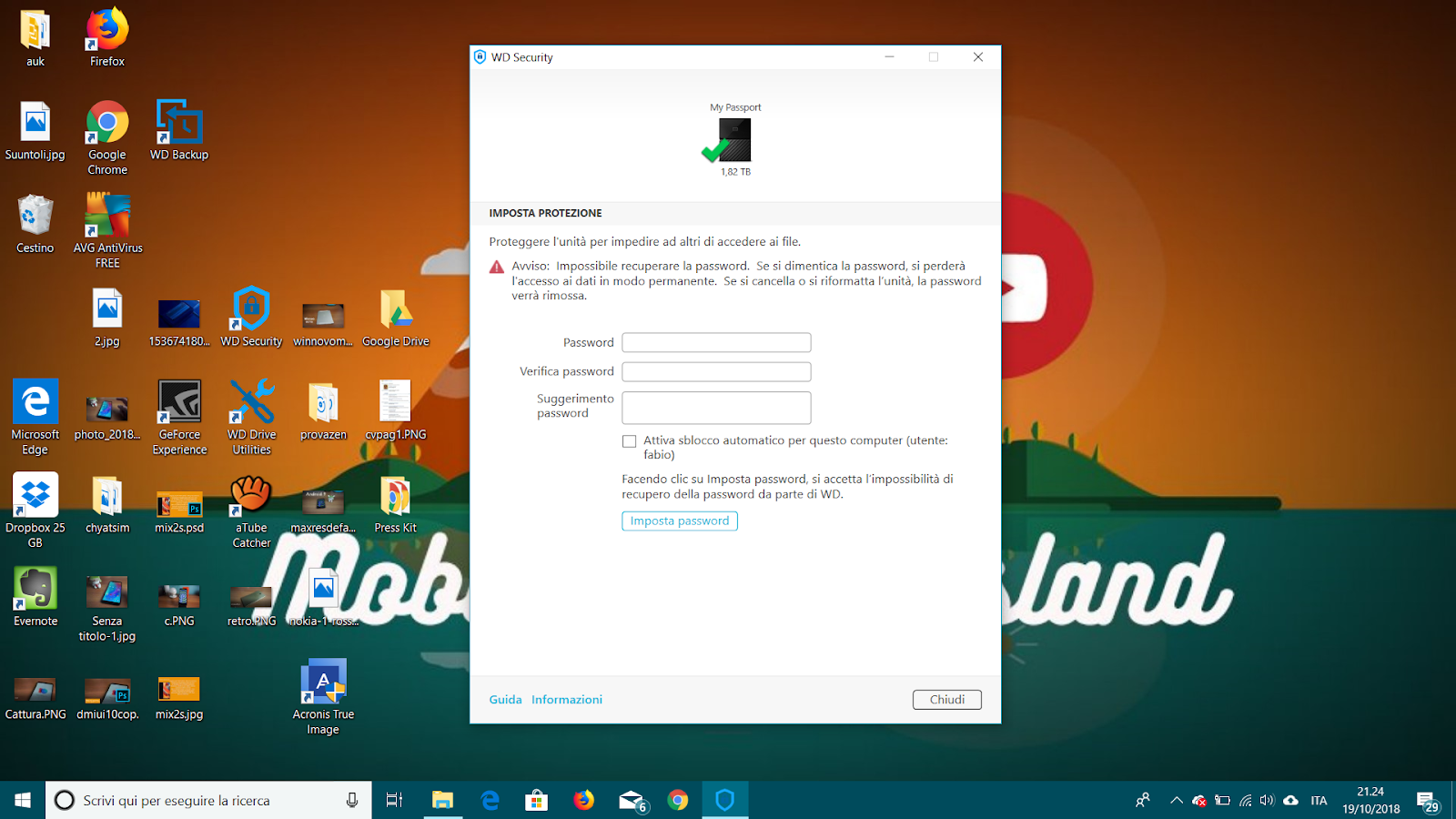Close the WD Security window
Image resolution: width=1456 pixels, height=819 pixels.
(x=978, y=57)
